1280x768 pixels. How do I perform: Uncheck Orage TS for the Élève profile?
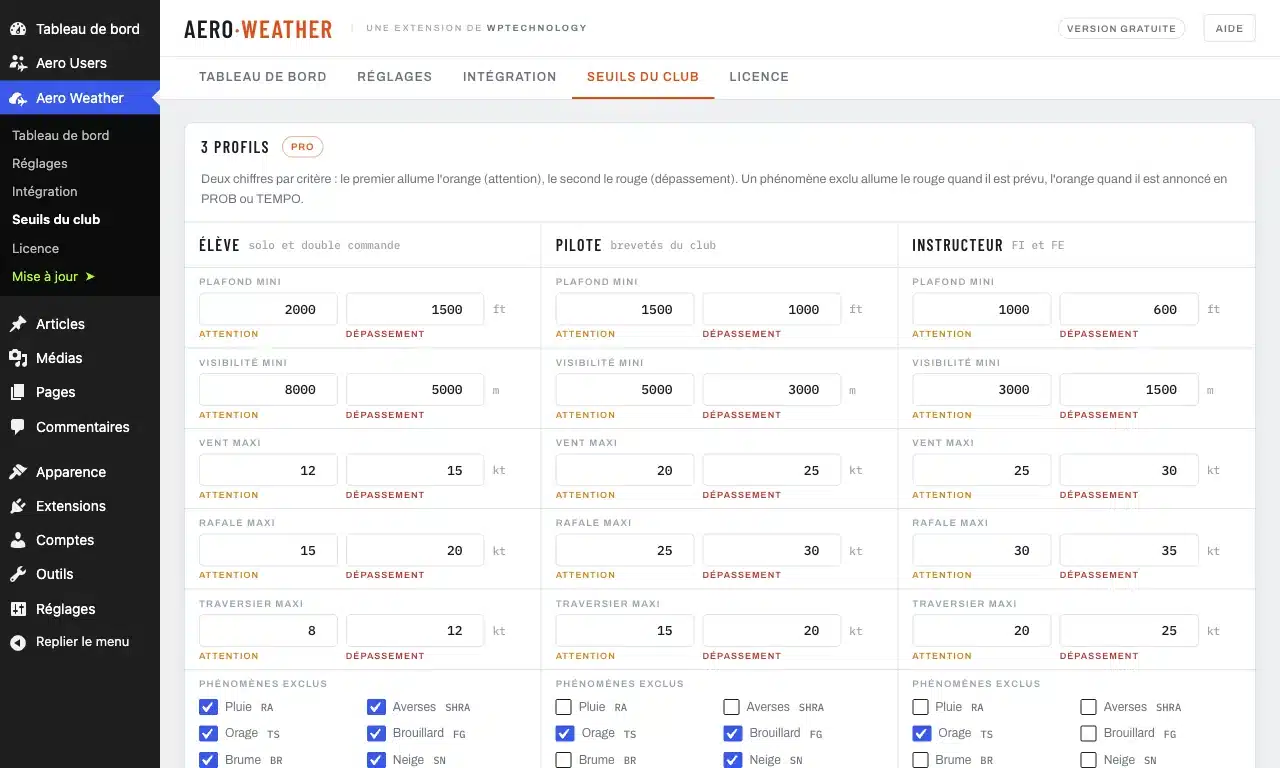208,733
